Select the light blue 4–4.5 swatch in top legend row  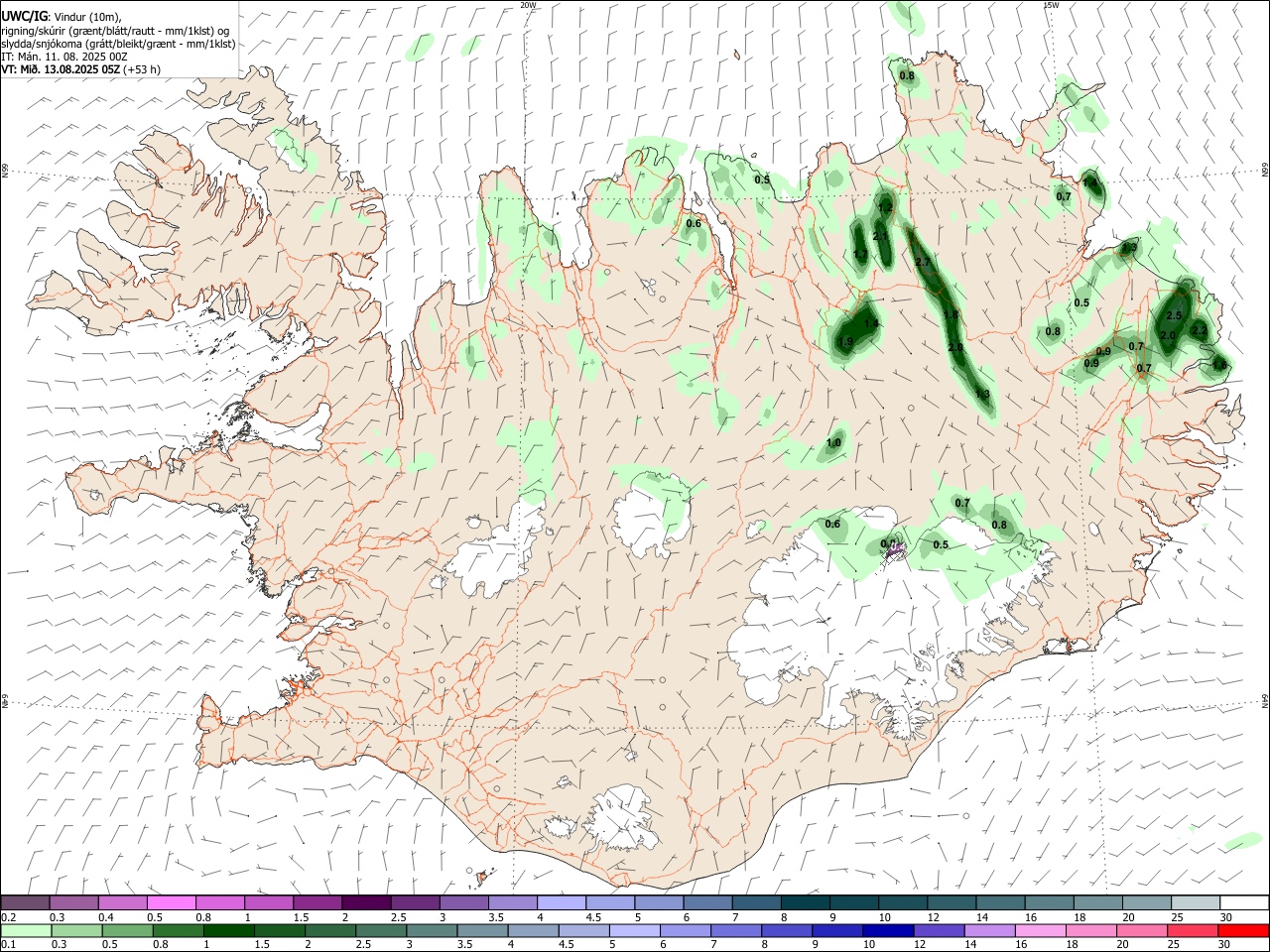point(562,902)
